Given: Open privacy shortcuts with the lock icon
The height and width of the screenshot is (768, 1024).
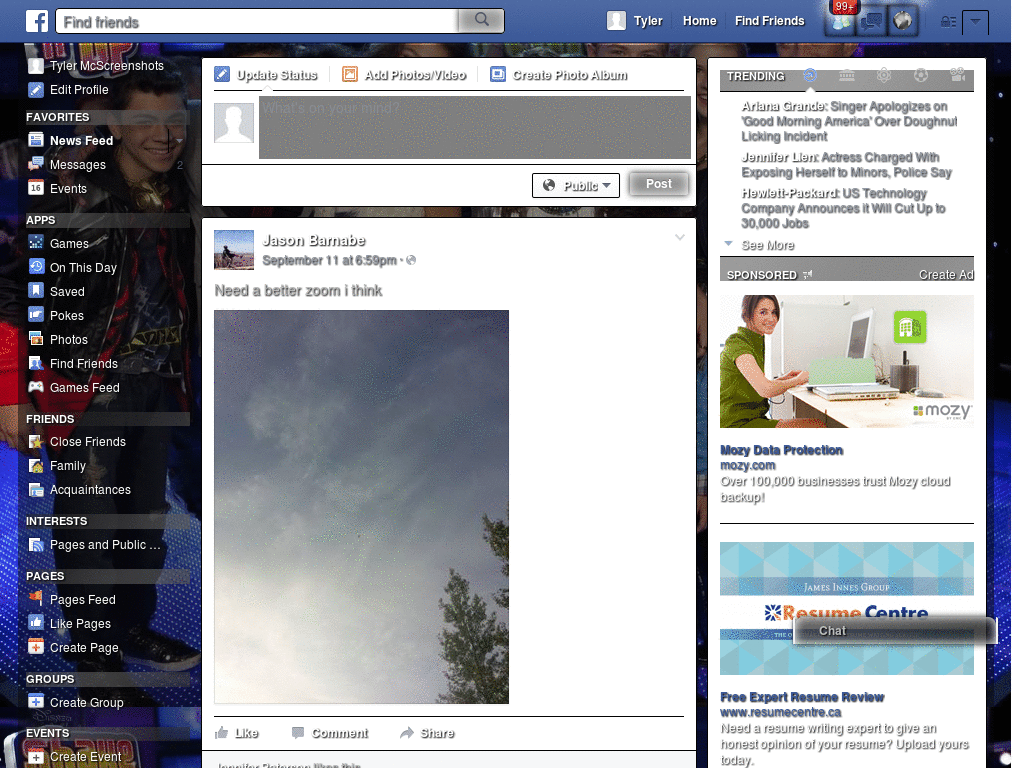Looking at the screenshot, I should [x=949, y=20].
